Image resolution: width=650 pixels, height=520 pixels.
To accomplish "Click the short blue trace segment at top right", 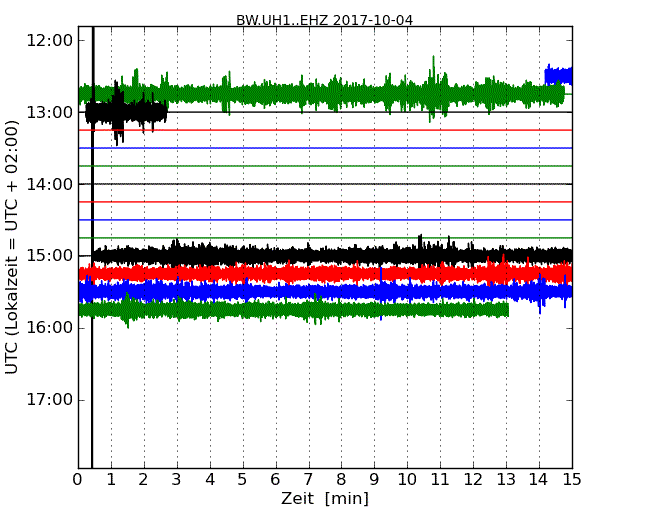I will point(558,75).
